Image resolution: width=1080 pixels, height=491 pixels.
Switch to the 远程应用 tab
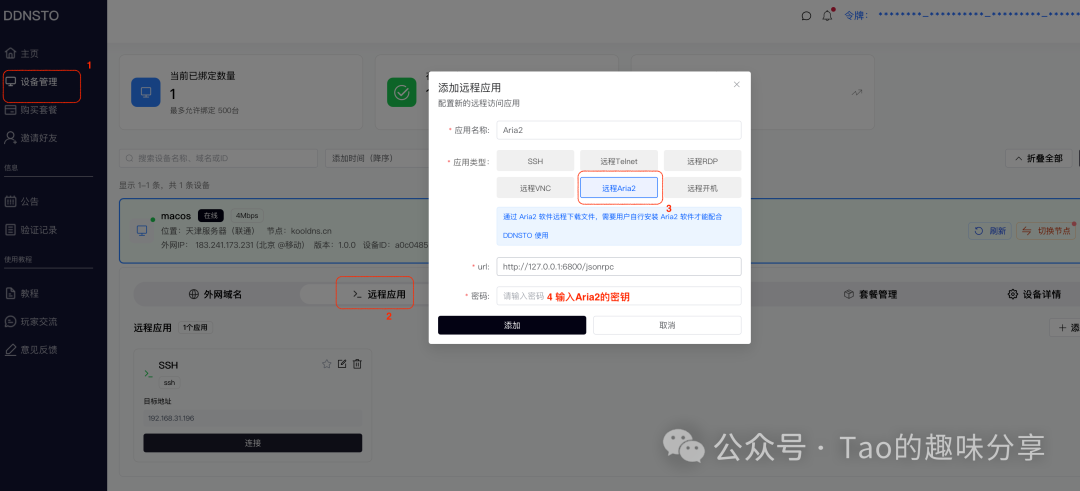point(378,294)
